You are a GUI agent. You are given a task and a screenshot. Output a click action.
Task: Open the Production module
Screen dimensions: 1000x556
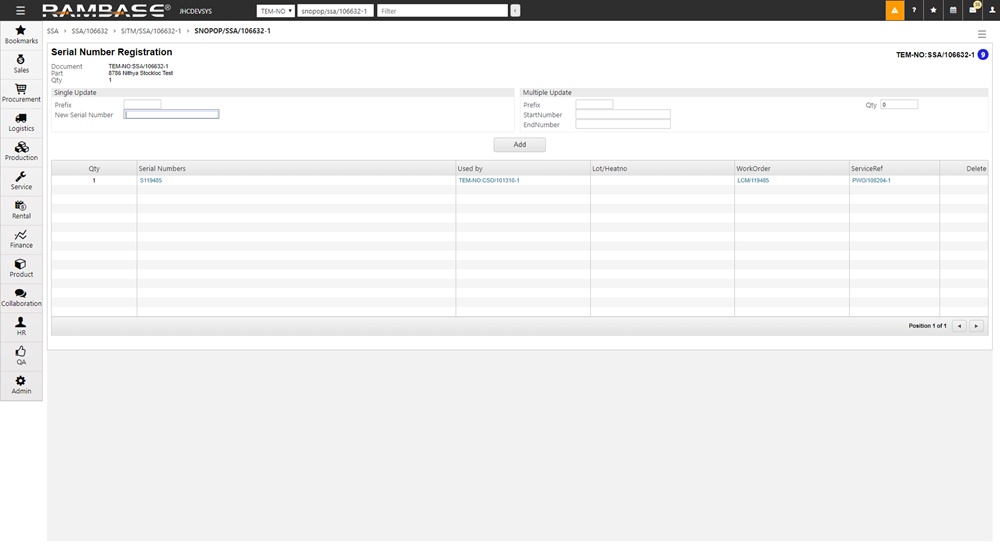point(21,151)
